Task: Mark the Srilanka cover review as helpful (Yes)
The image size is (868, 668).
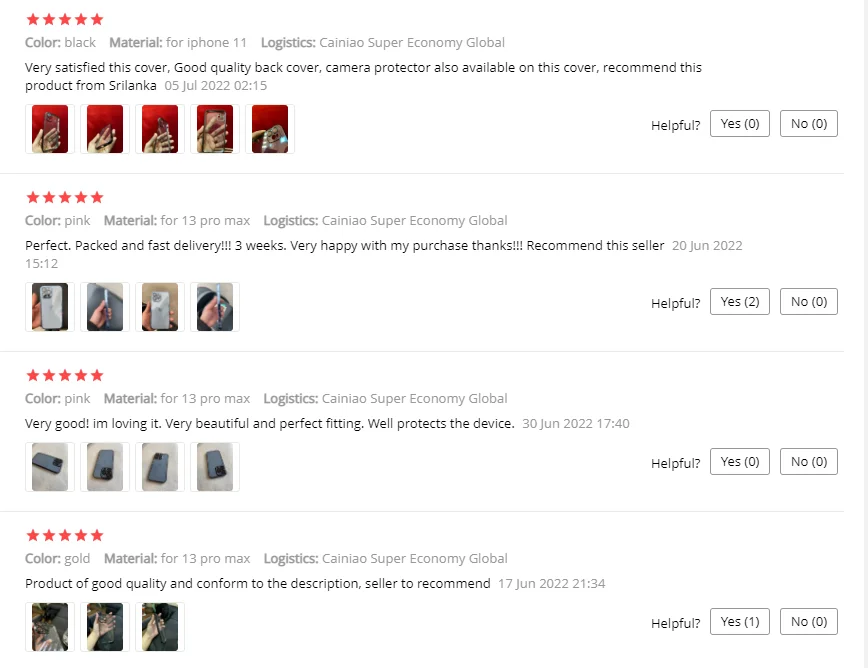Action: click(740, 123)
